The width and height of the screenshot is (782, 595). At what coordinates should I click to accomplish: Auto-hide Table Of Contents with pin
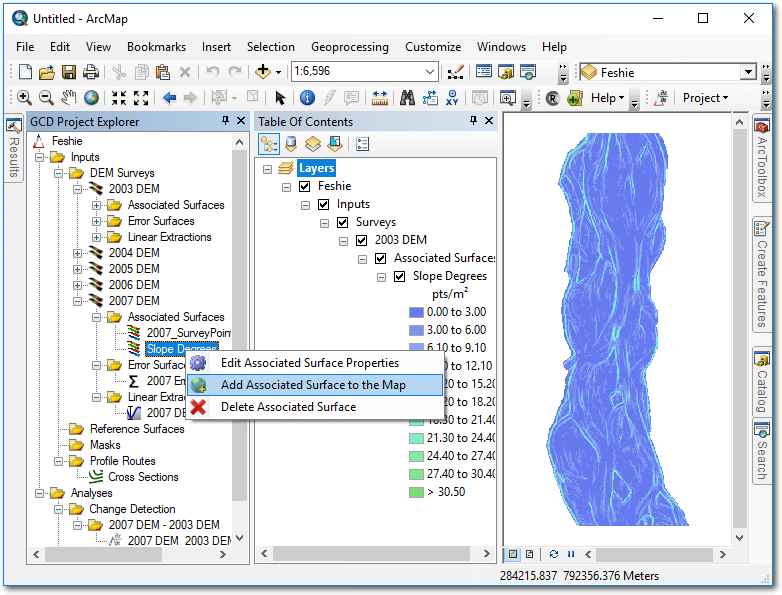pos(473,121)
